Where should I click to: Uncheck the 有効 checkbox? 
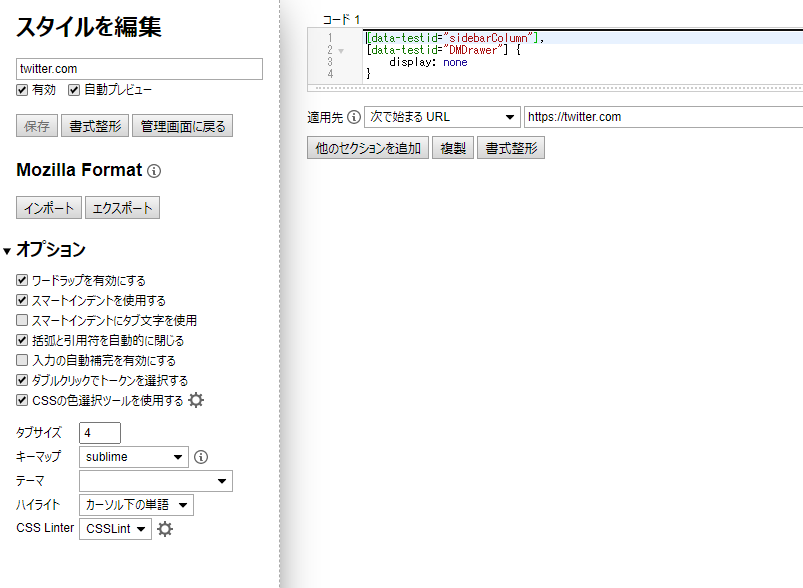(x=22, y=90)
